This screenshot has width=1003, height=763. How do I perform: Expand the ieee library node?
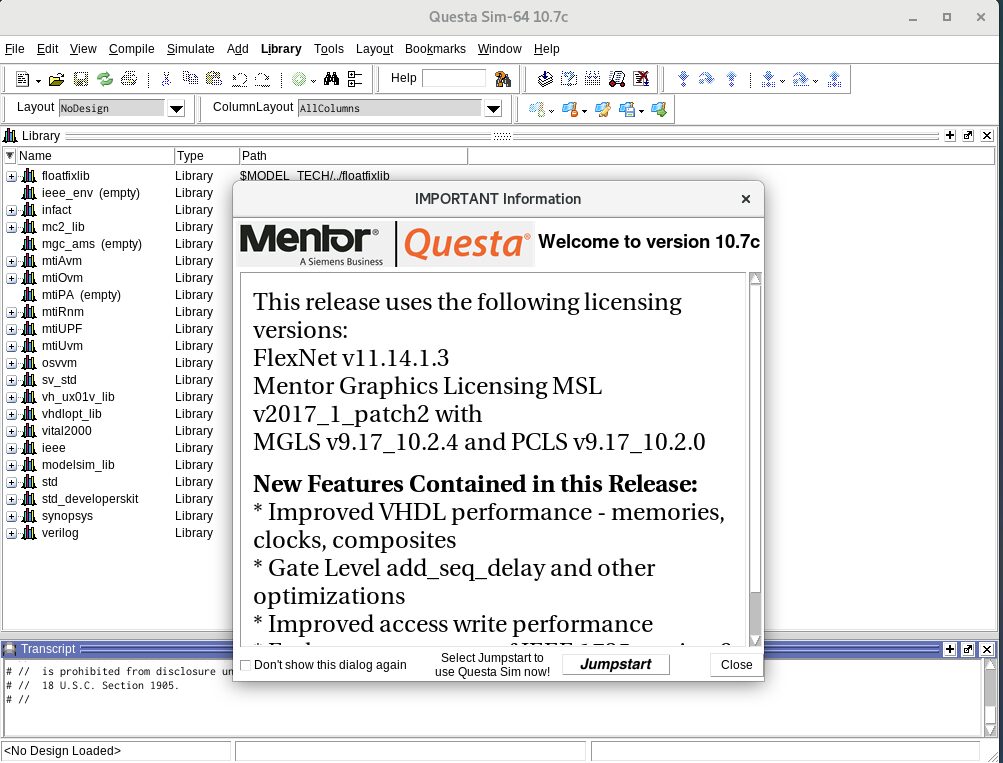[x=12, y=448]
